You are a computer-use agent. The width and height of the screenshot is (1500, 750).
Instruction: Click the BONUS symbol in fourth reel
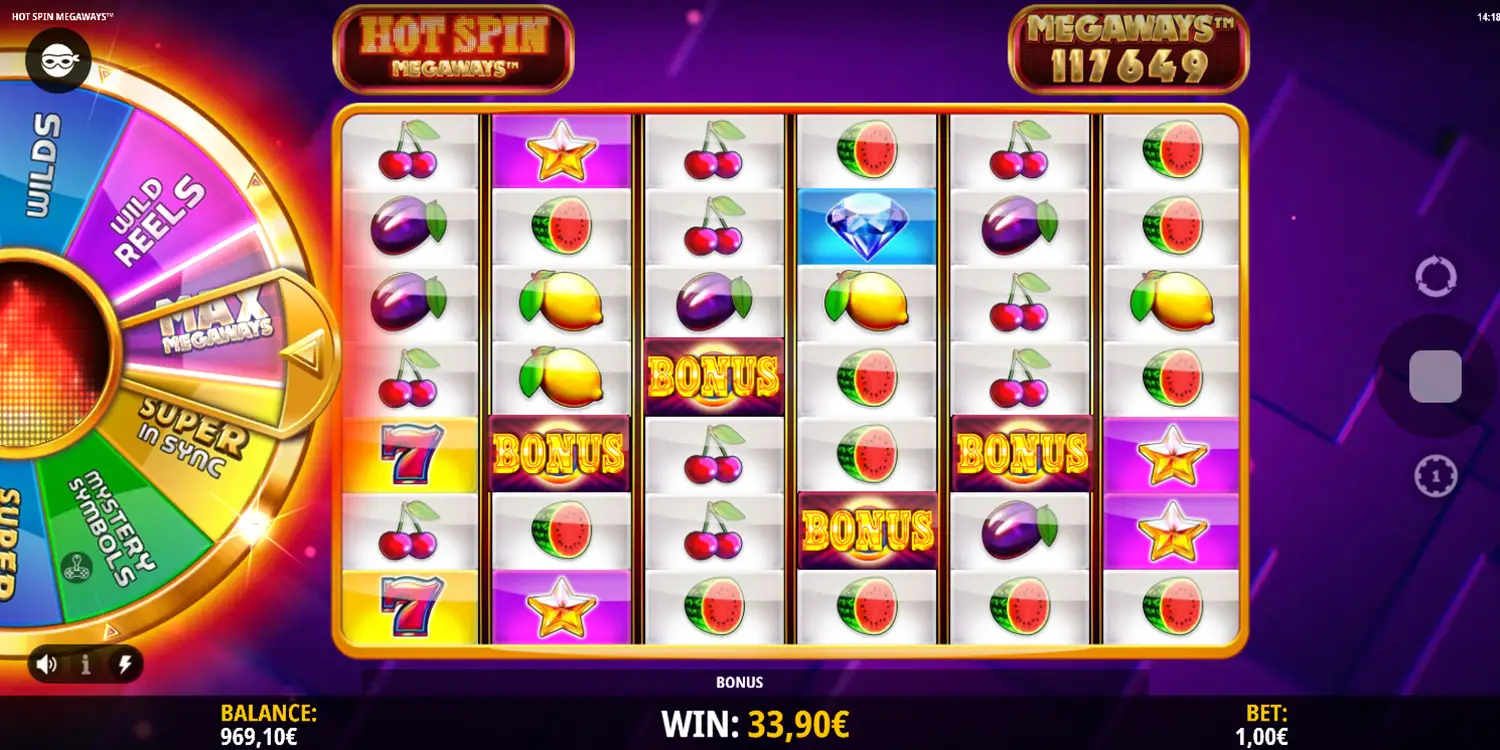click(x=867, y=530)
